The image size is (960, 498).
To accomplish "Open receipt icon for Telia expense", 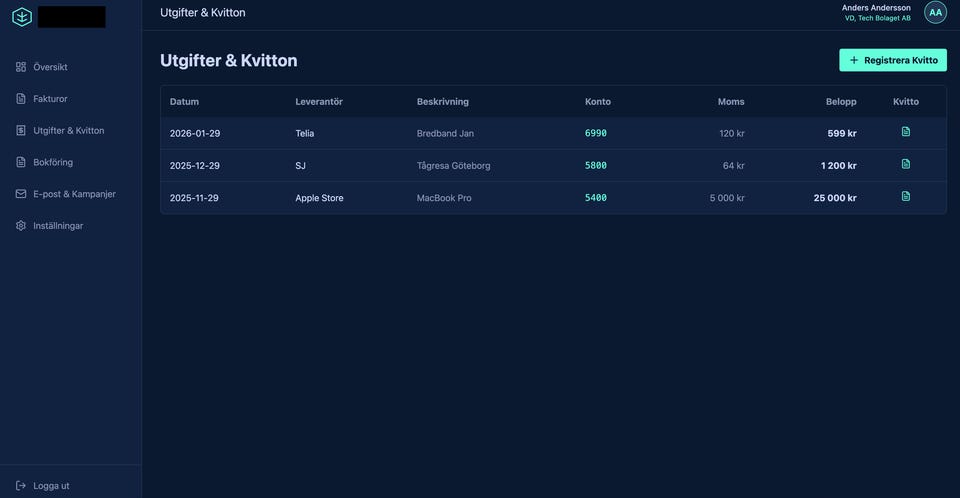I will [x=906, y=132].
